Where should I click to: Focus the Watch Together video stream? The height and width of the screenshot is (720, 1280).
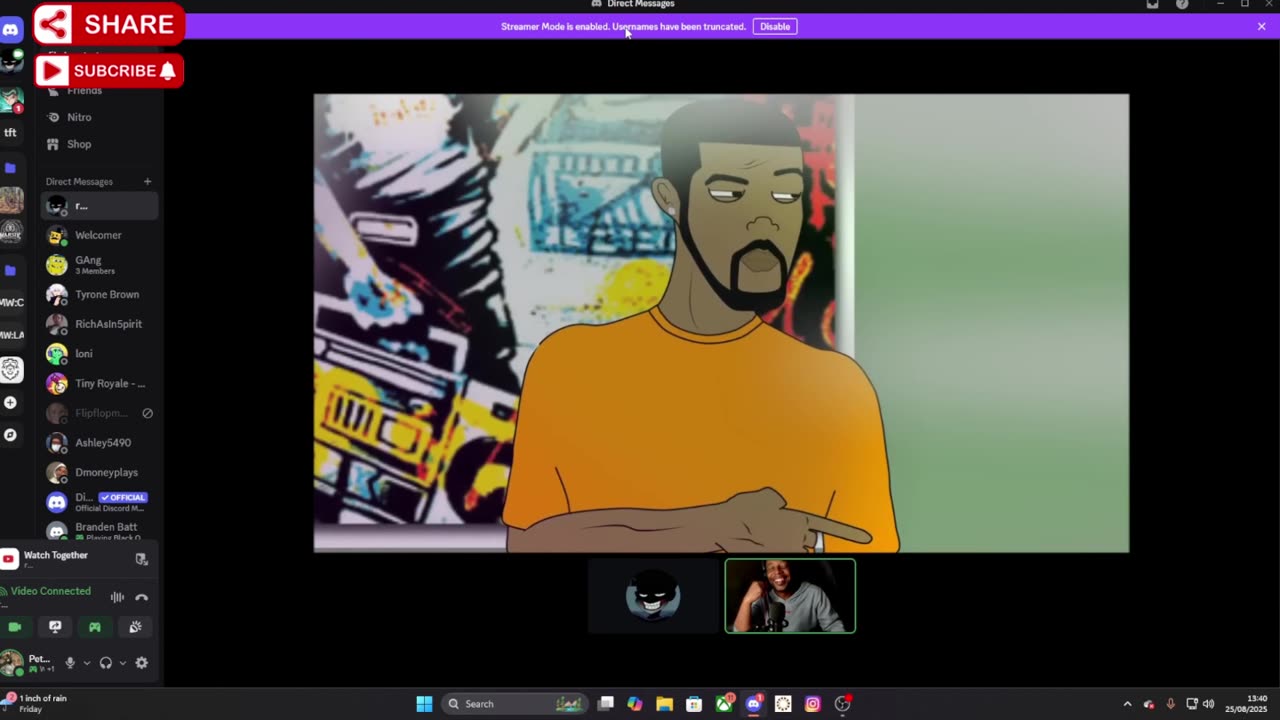tap(721, 323)
